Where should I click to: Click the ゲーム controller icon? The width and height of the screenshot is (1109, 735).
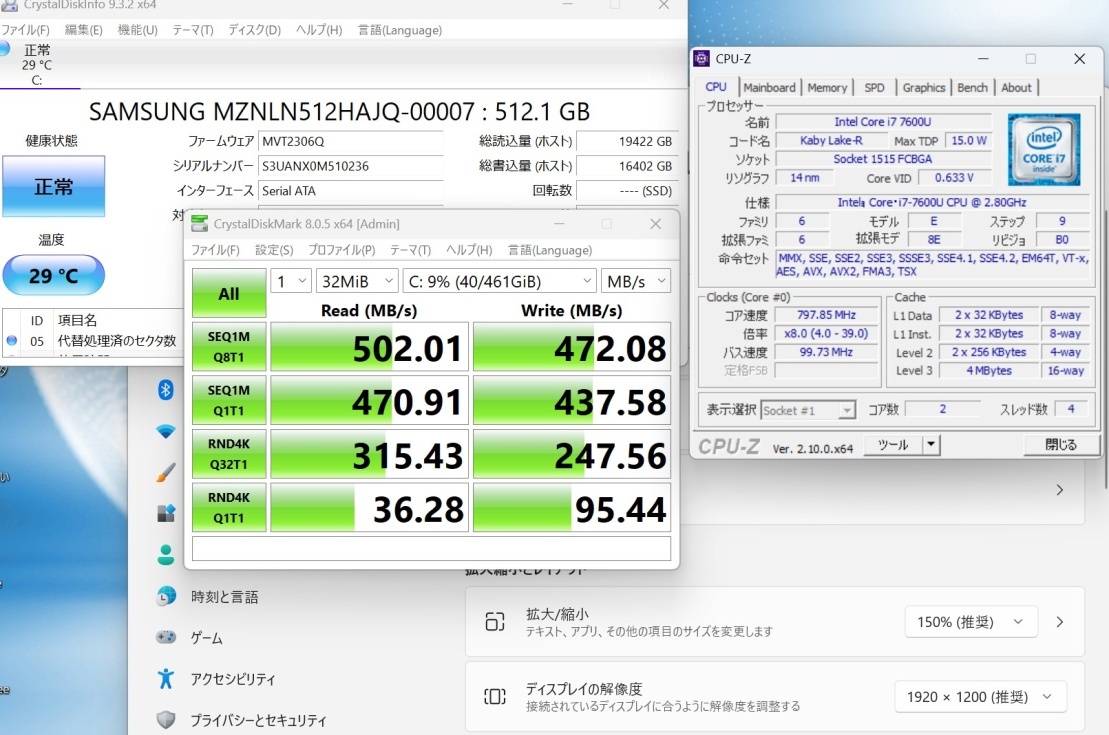click(x=166, y=637)
